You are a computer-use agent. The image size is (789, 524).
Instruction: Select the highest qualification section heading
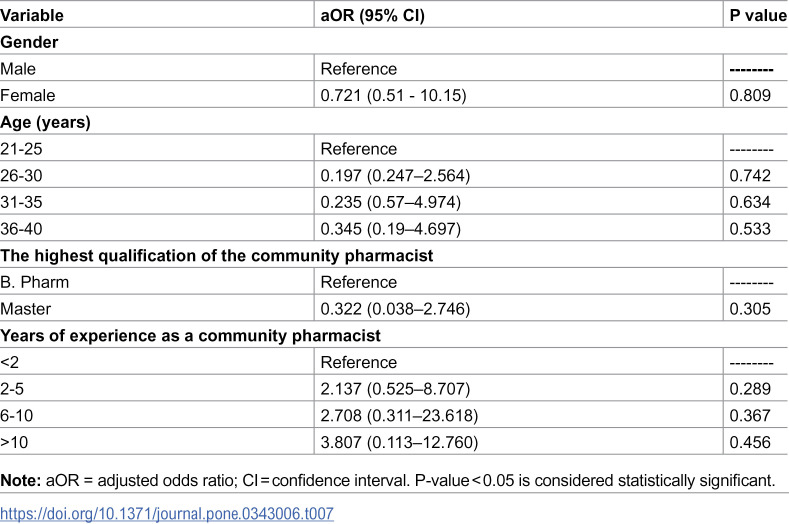point(216,256)
